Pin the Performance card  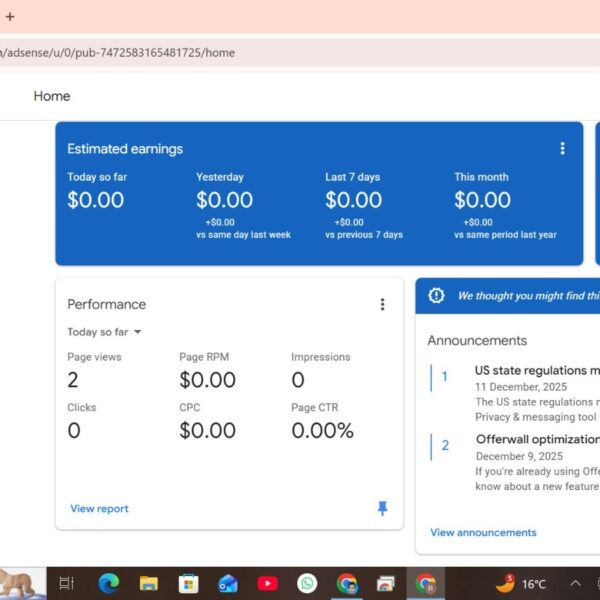click(382, 508)
